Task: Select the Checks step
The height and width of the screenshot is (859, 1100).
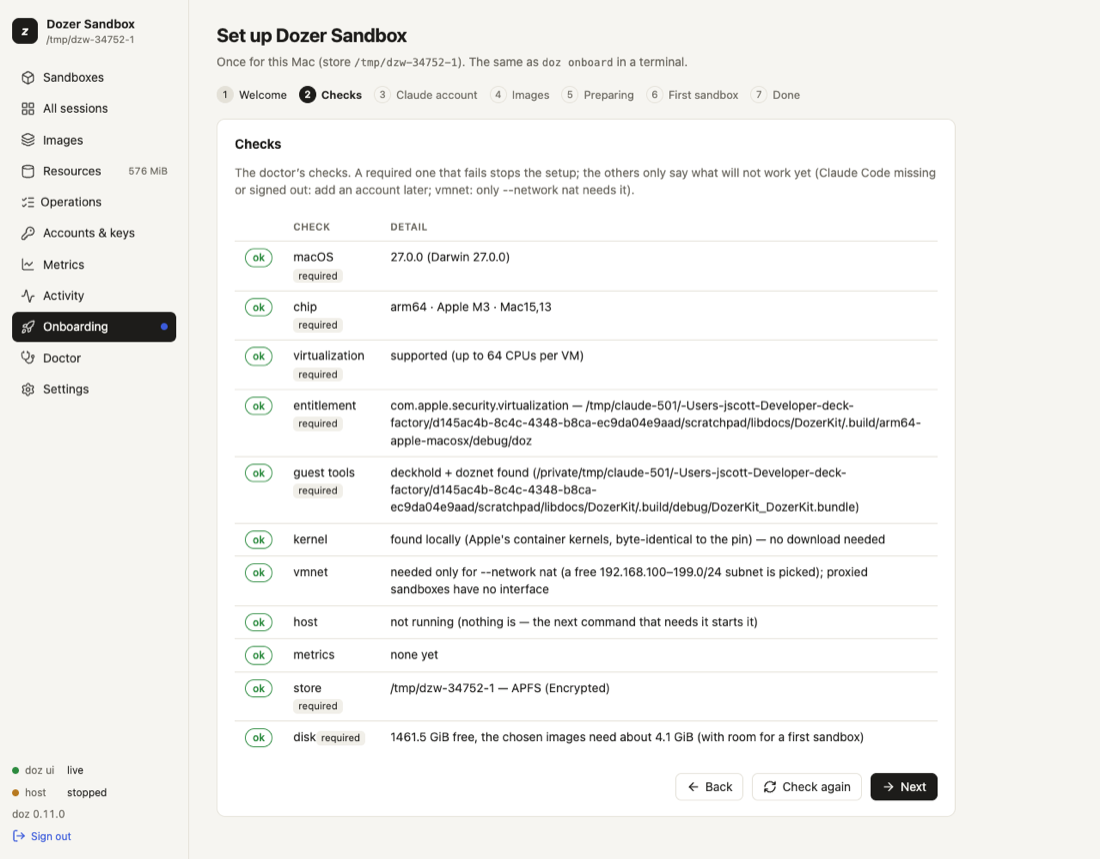Action: tap(330, 95)
